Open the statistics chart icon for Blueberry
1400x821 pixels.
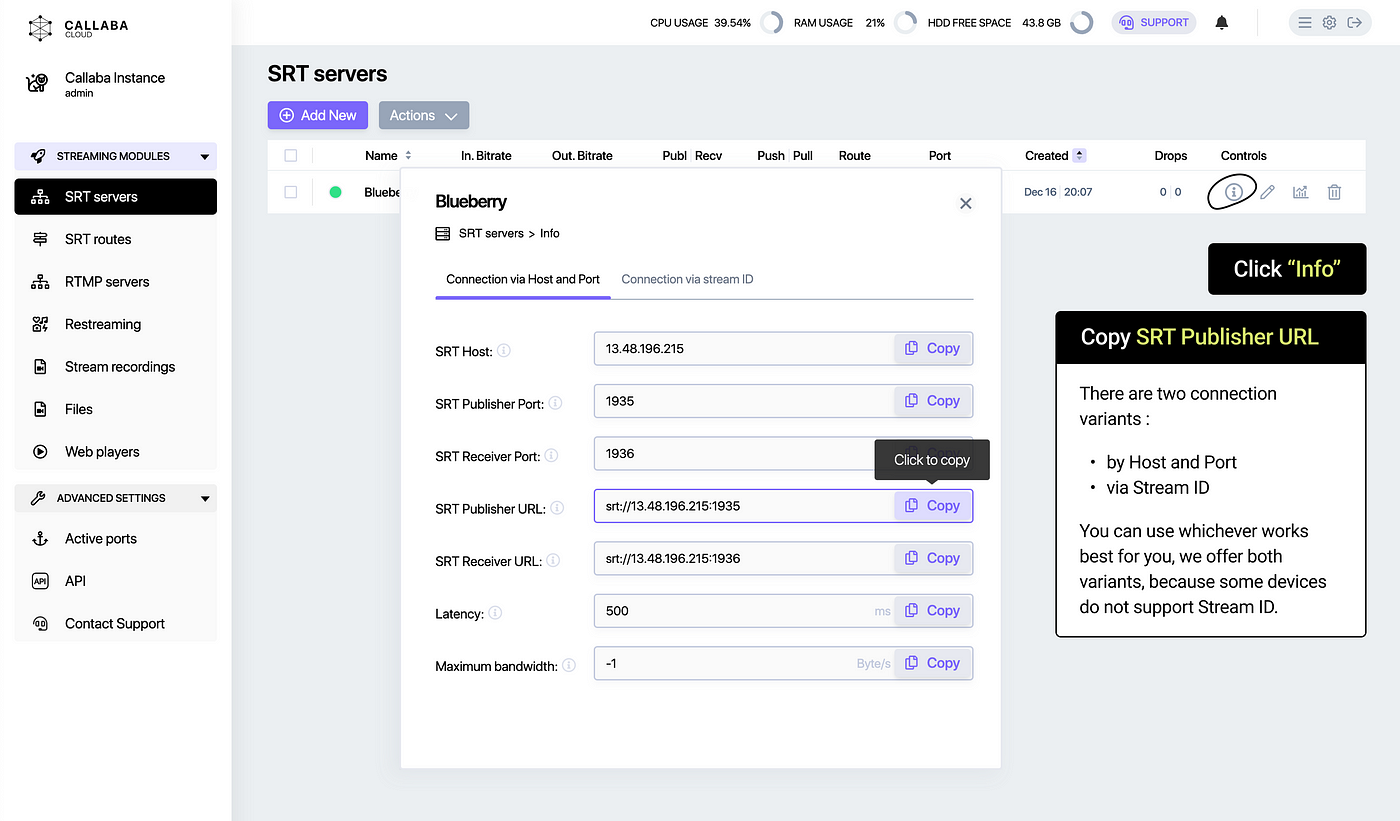coord(1300,192)
